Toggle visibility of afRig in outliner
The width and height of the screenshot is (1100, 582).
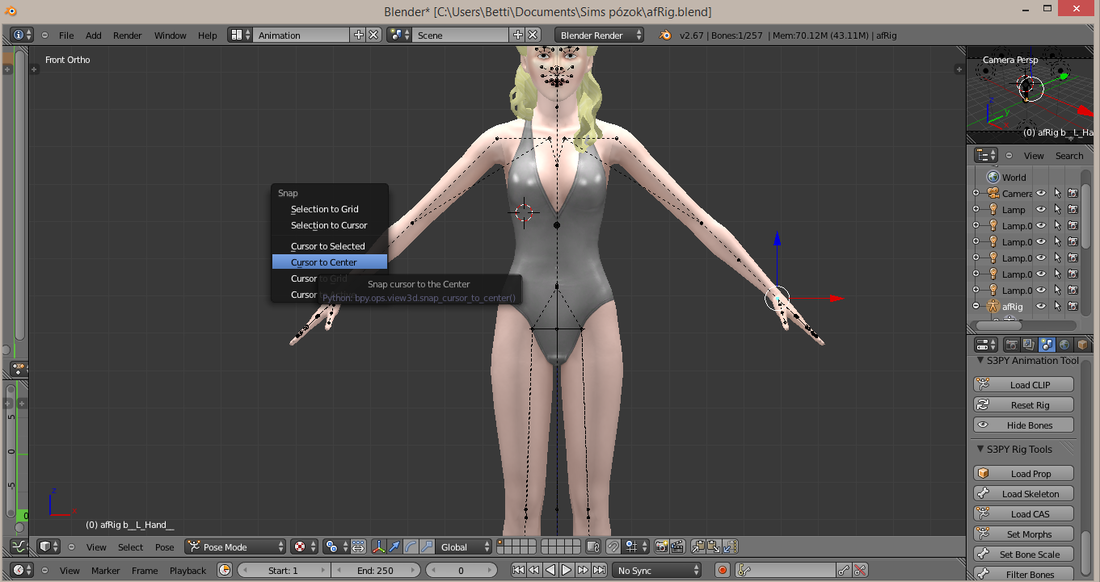1041,306
